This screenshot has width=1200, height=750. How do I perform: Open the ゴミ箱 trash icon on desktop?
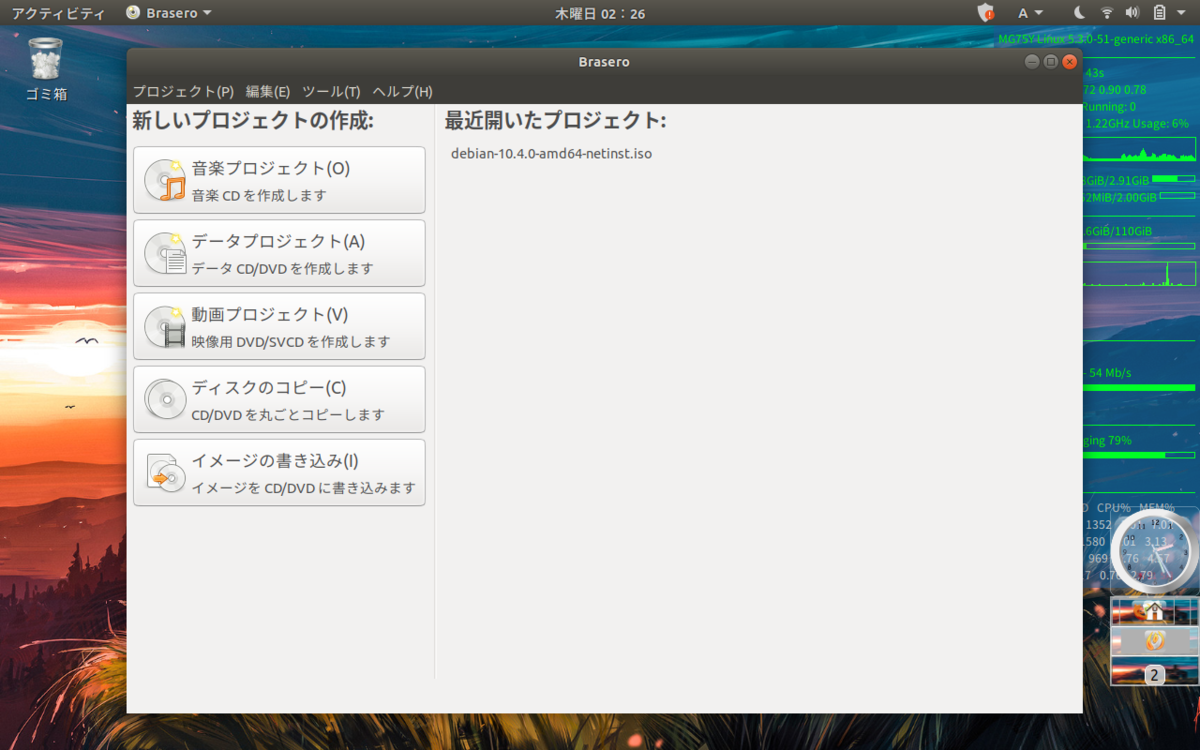44,60
